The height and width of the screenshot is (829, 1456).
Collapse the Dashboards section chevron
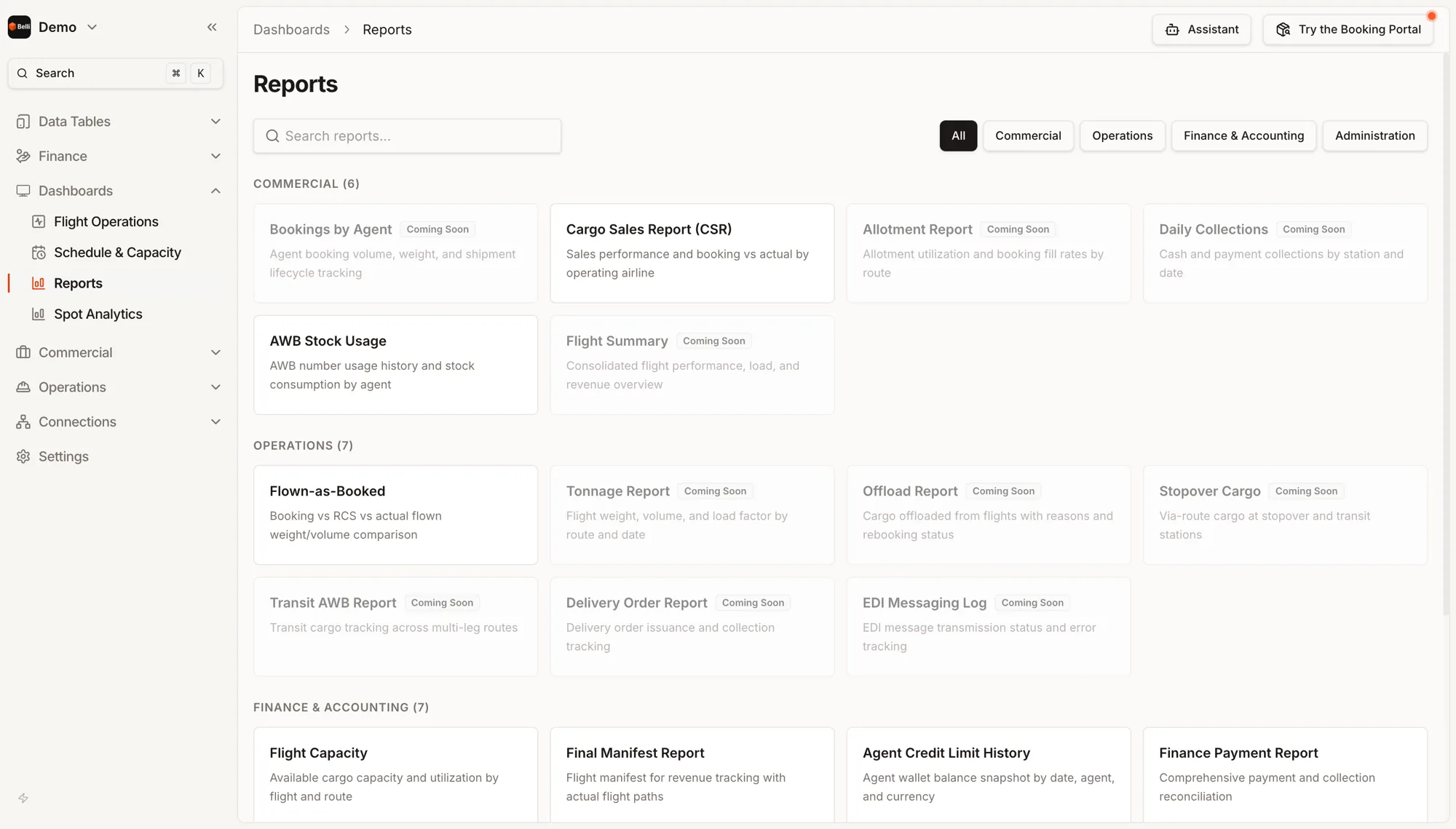(x=215, y=191)
